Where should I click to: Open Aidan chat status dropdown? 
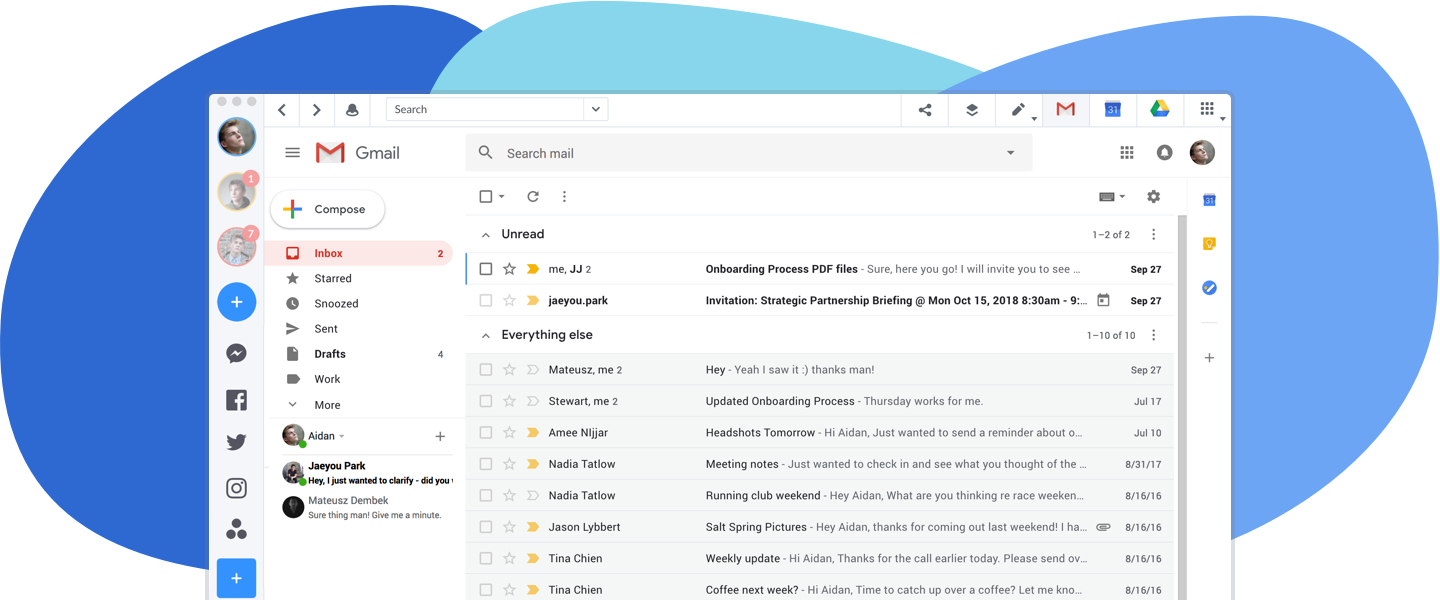click(x=341, y=436)
